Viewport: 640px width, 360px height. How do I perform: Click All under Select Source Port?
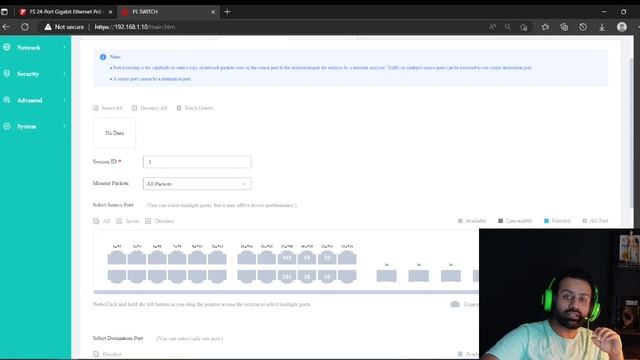102,221
